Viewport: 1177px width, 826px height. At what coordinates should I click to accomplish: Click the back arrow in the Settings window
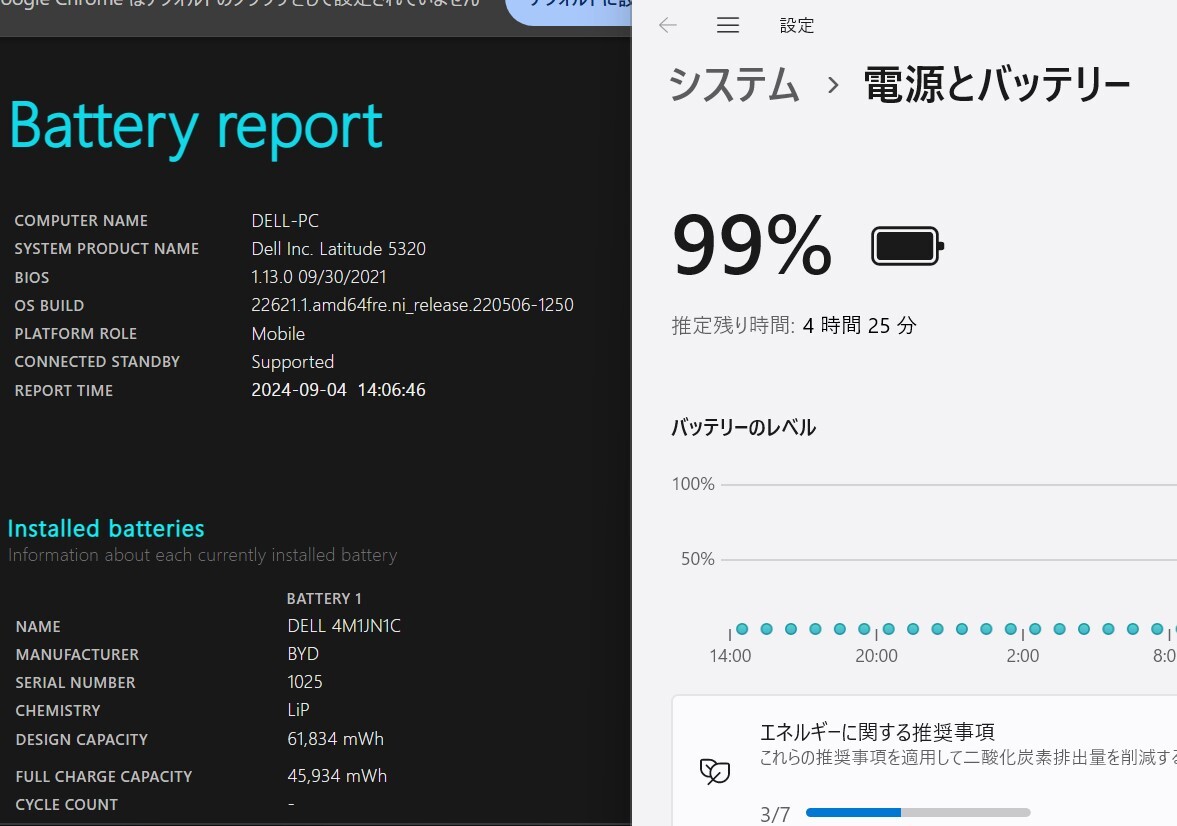point(667,25)
